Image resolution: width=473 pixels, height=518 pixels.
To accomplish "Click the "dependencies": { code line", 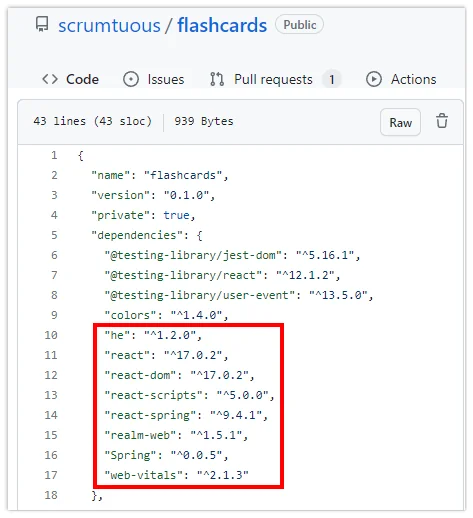I will click(x=147, y=235).
